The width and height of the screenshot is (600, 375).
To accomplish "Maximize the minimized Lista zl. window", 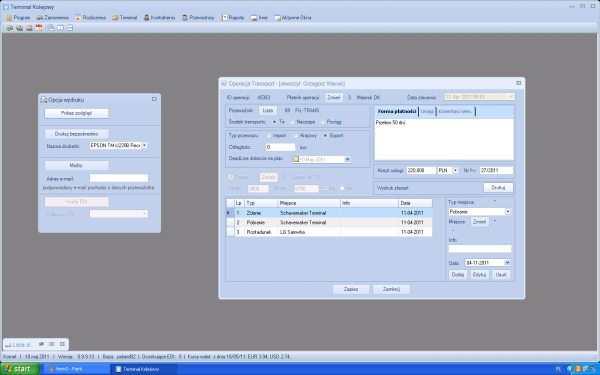I will tap(52, 344).
